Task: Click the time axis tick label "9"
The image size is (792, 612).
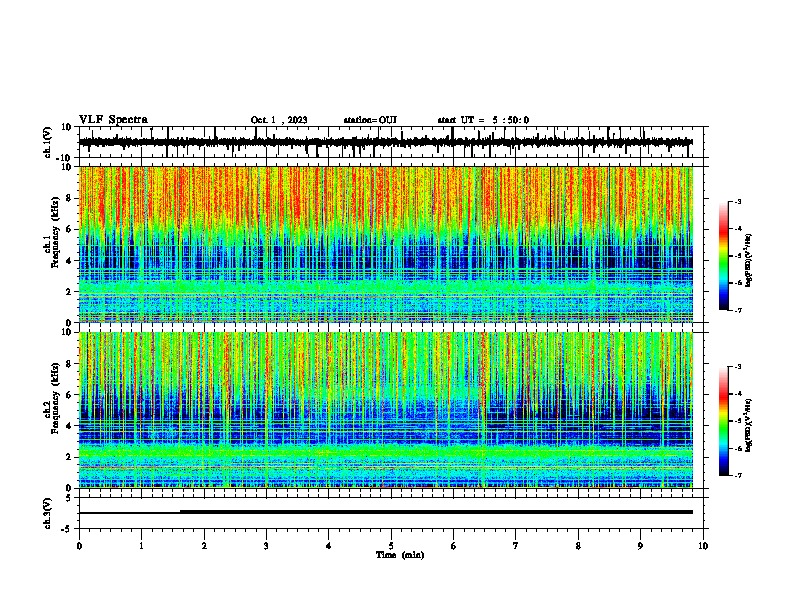Action: [x=640, y=546]
